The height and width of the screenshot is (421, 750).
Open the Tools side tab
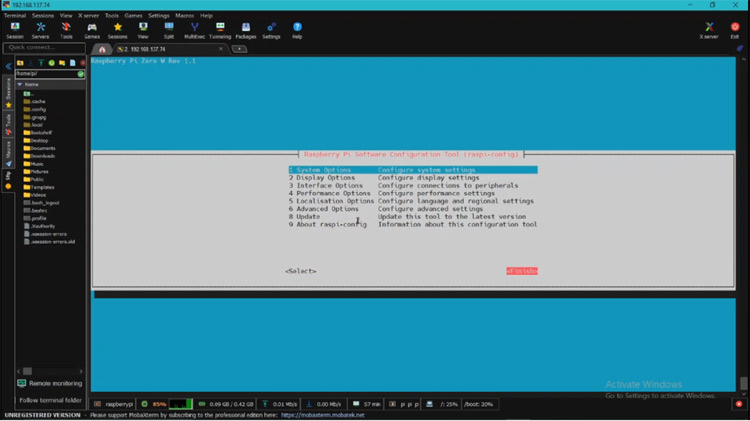point(8,123)
